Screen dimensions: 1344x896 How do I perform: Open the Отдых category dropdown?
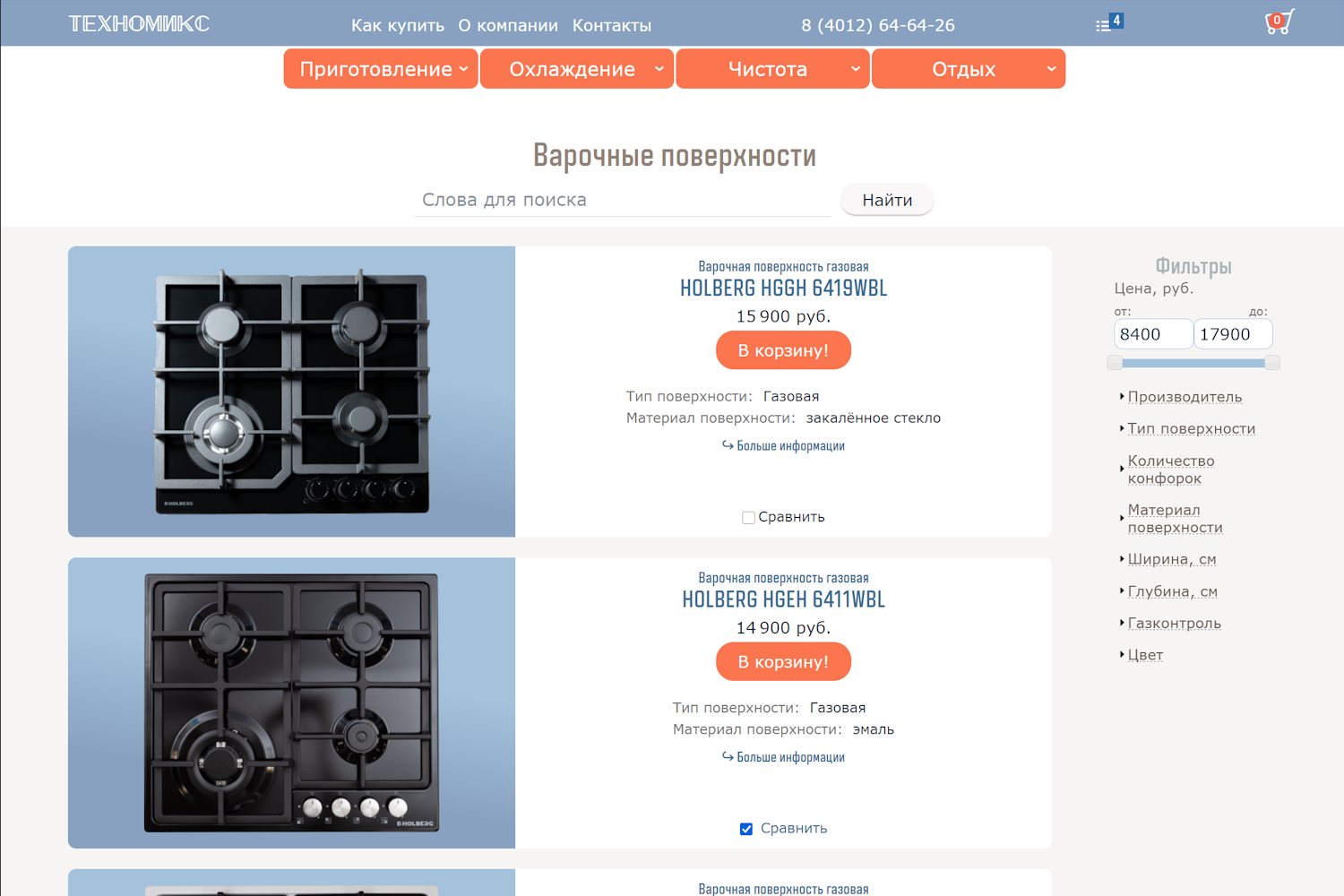point(968,69)
